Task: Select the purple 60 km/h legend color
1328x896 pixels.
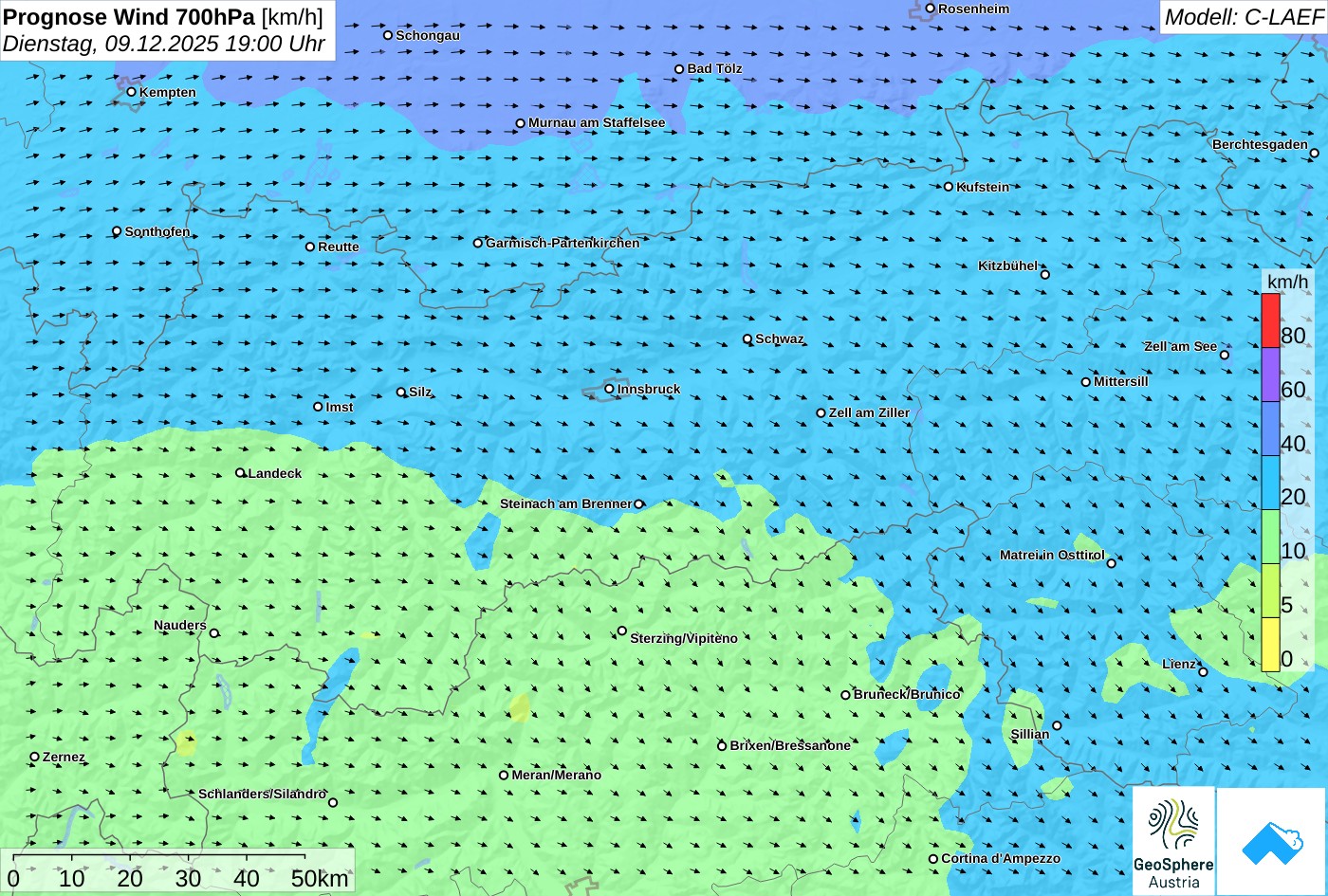Action: pyautogui.click(x=1270, y=375)
